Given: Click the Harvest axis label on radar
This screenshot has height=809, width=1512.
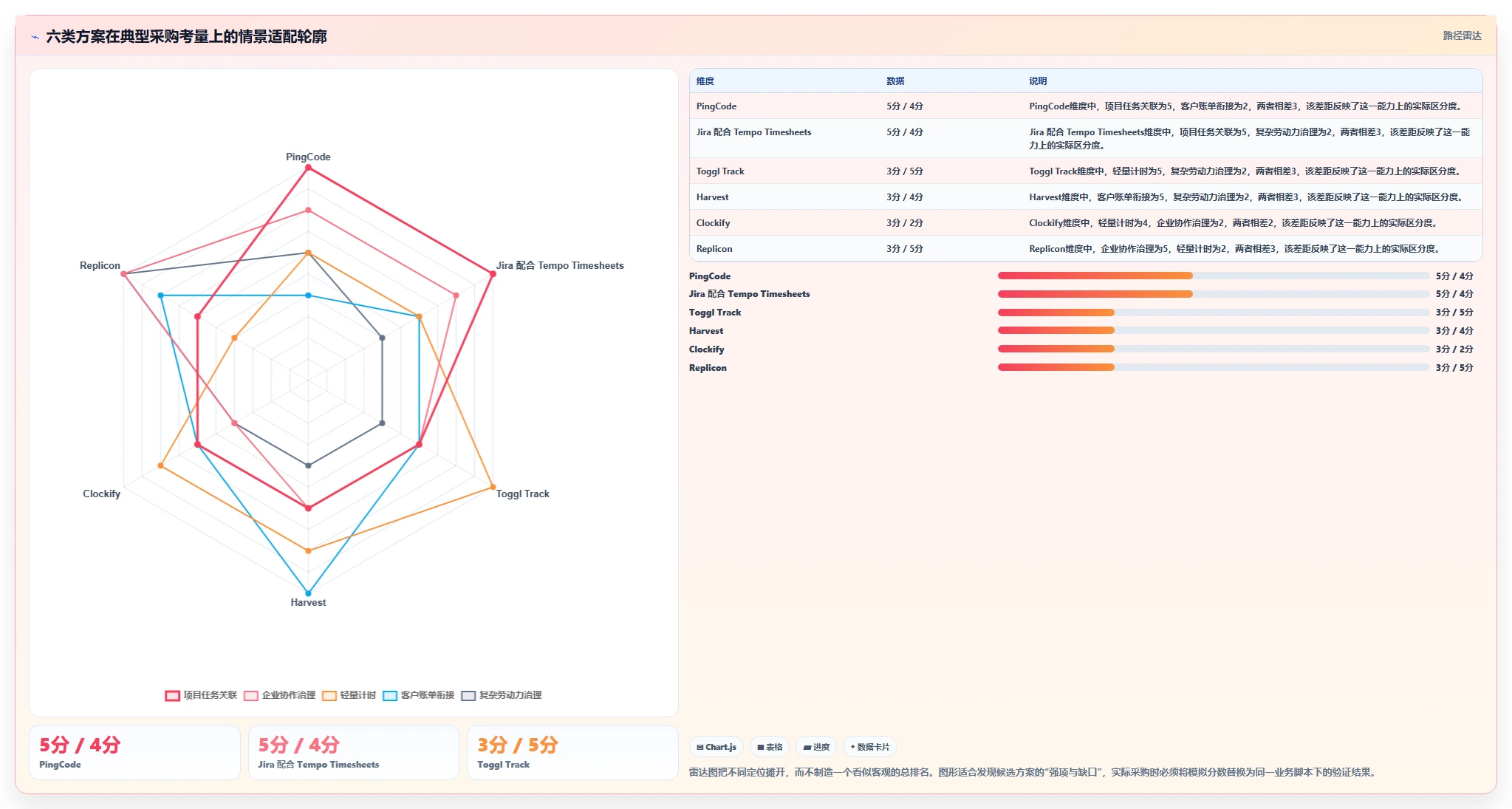Looking at the screenshot, I should click(x=308, y=602).
